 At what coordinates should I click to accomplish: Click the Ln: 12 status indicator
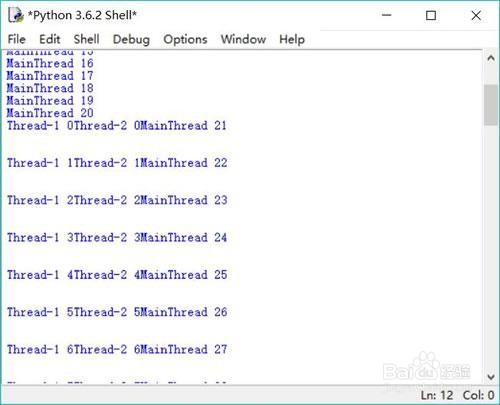437,395
